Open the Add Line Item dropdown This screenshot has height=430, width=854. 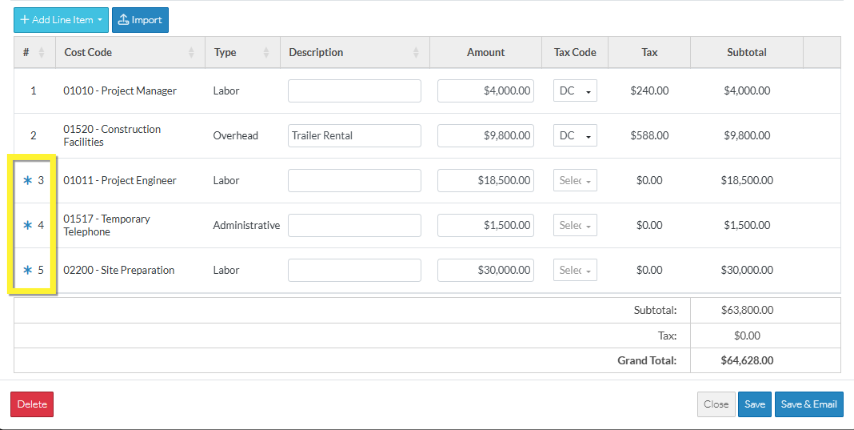tap(61, 20)
